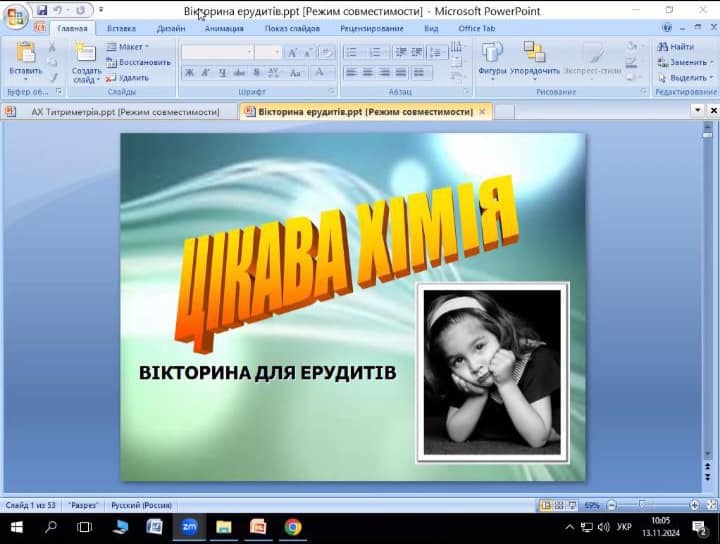720x544 pixels.
Task: Open the Фигуры shapes gallery
Action: [492, 54]
